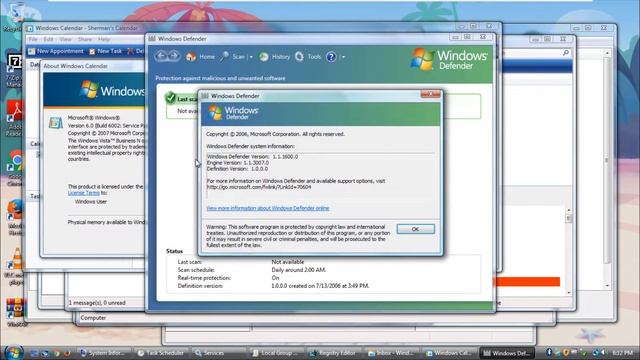Switch to System Information taskbar button
This screenshot has height=360, width=640.
tap(103, 353)
